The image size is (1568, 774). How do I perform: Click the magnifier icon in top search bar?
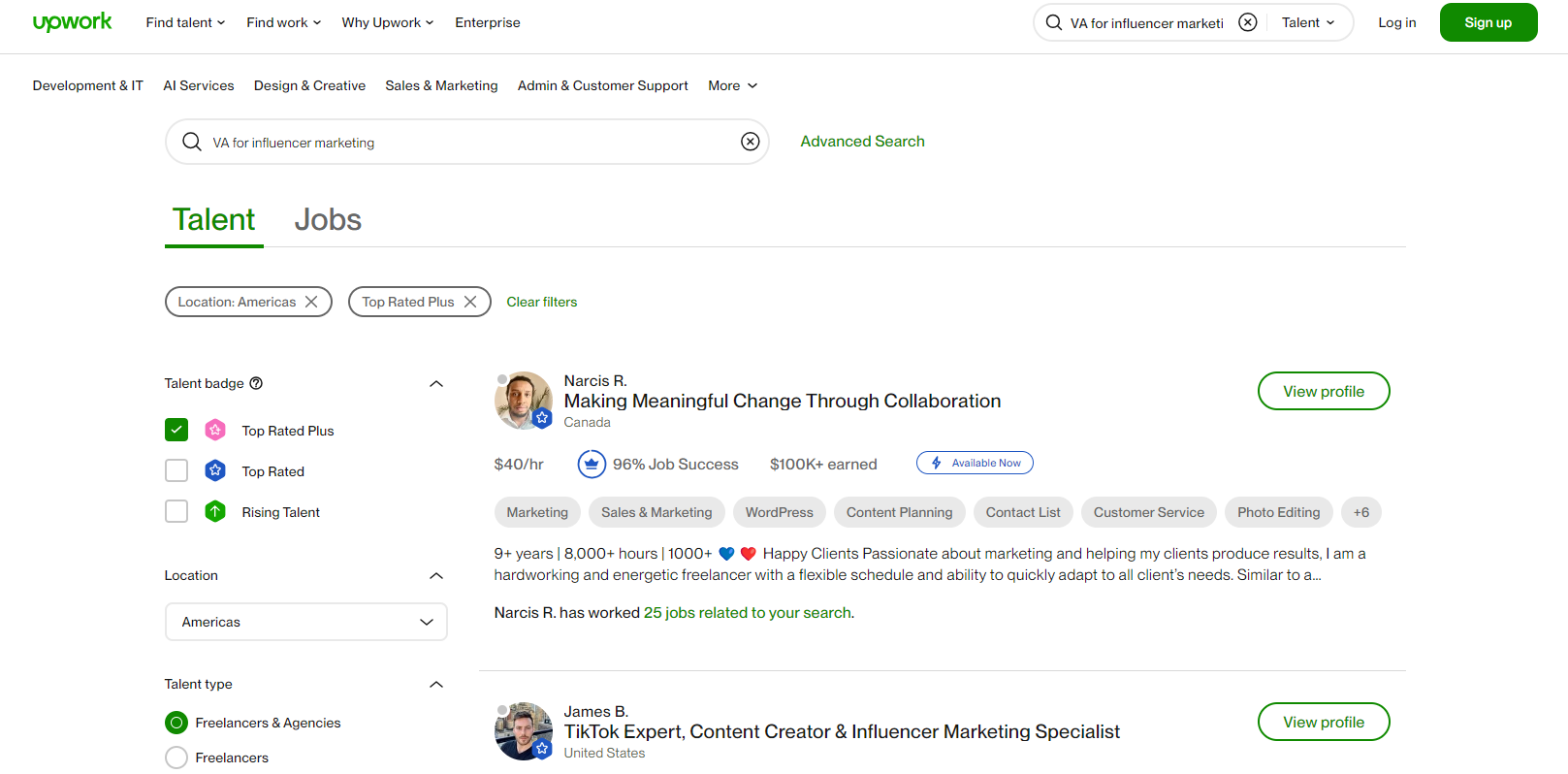(x=1054, y=22)
